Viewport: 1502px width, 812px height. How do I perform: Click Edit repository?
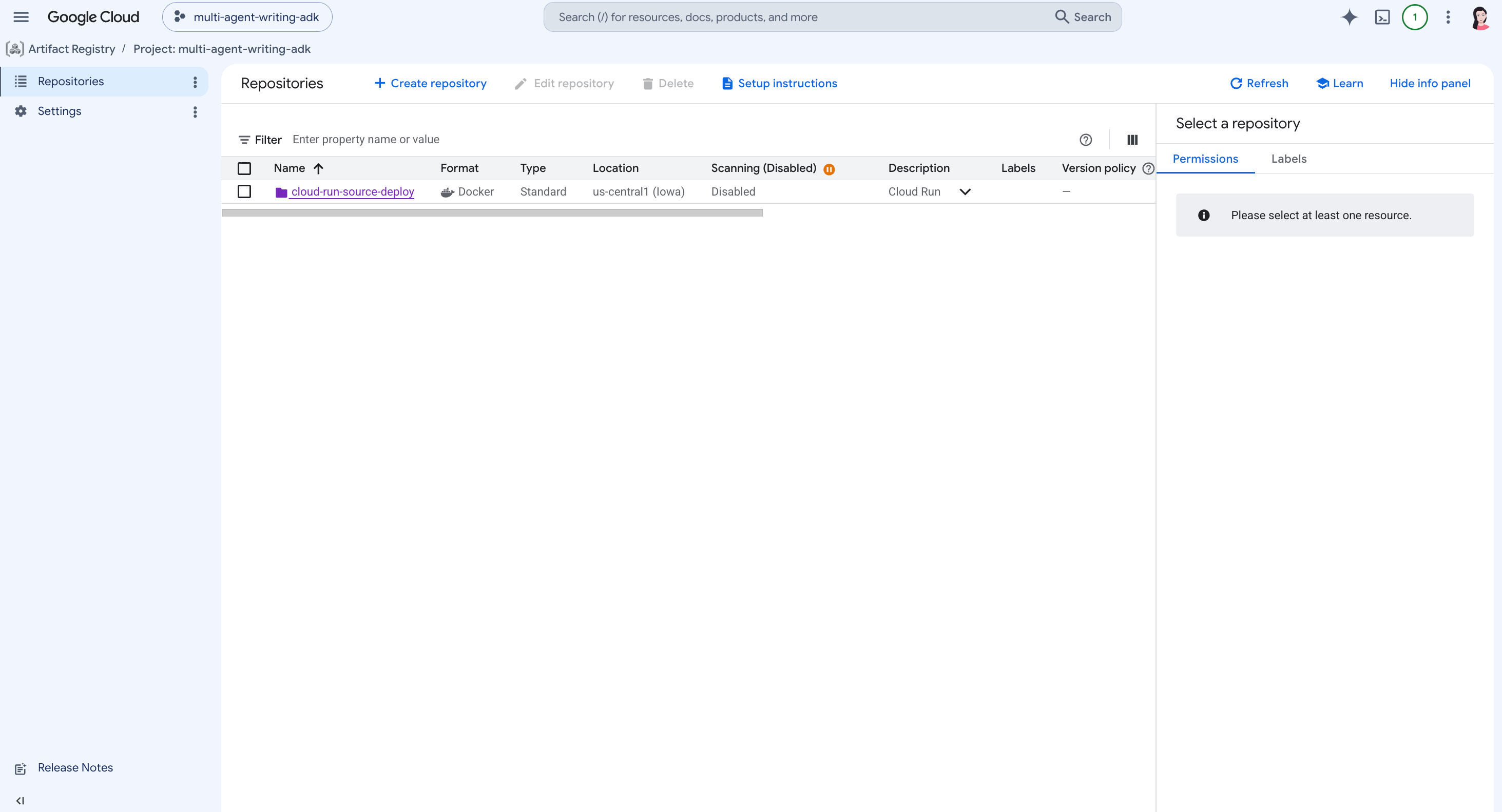pos(565,83)
